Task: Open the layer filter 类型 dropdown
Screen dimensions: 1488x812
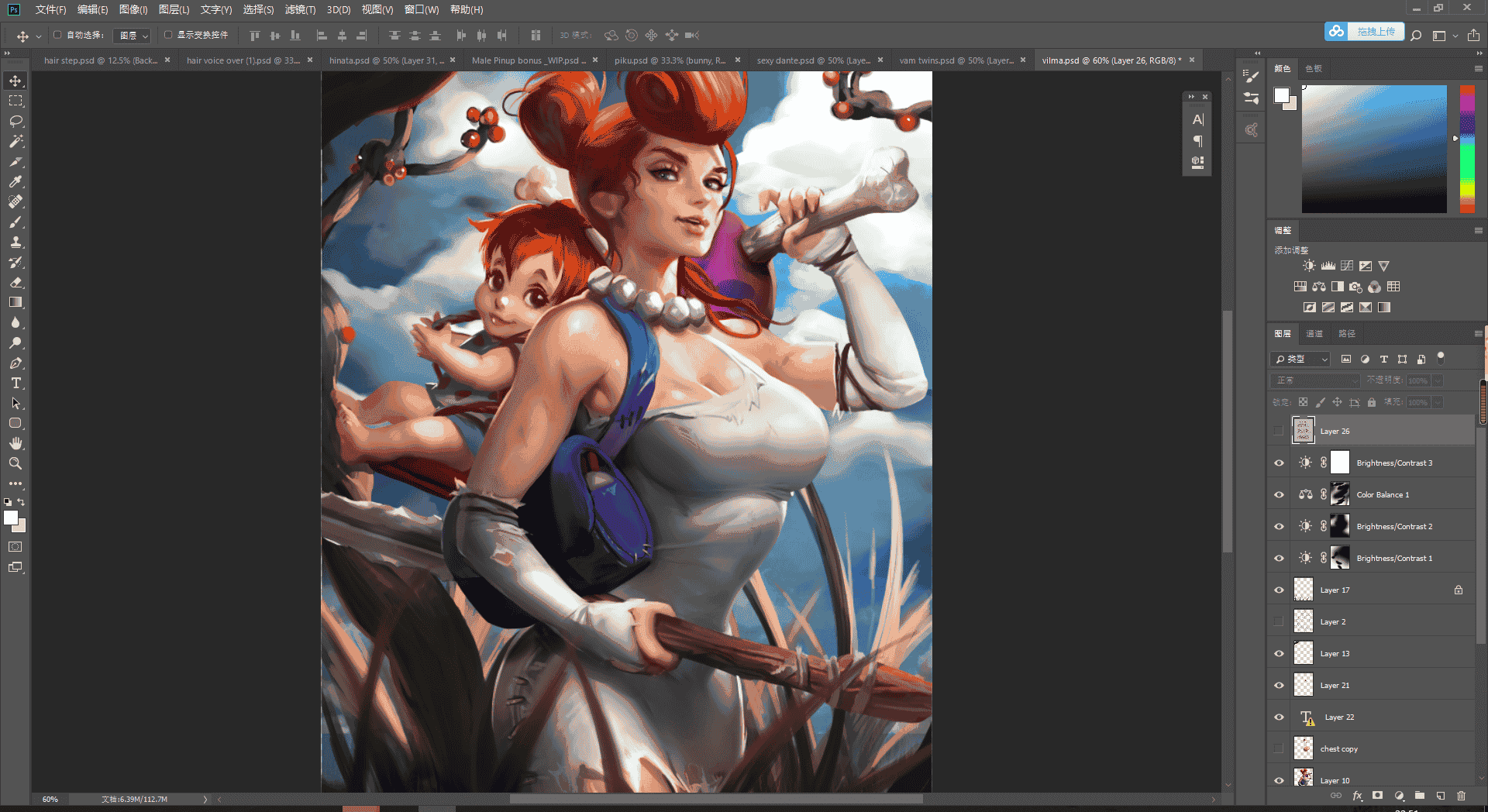Action: (1300, 360)
